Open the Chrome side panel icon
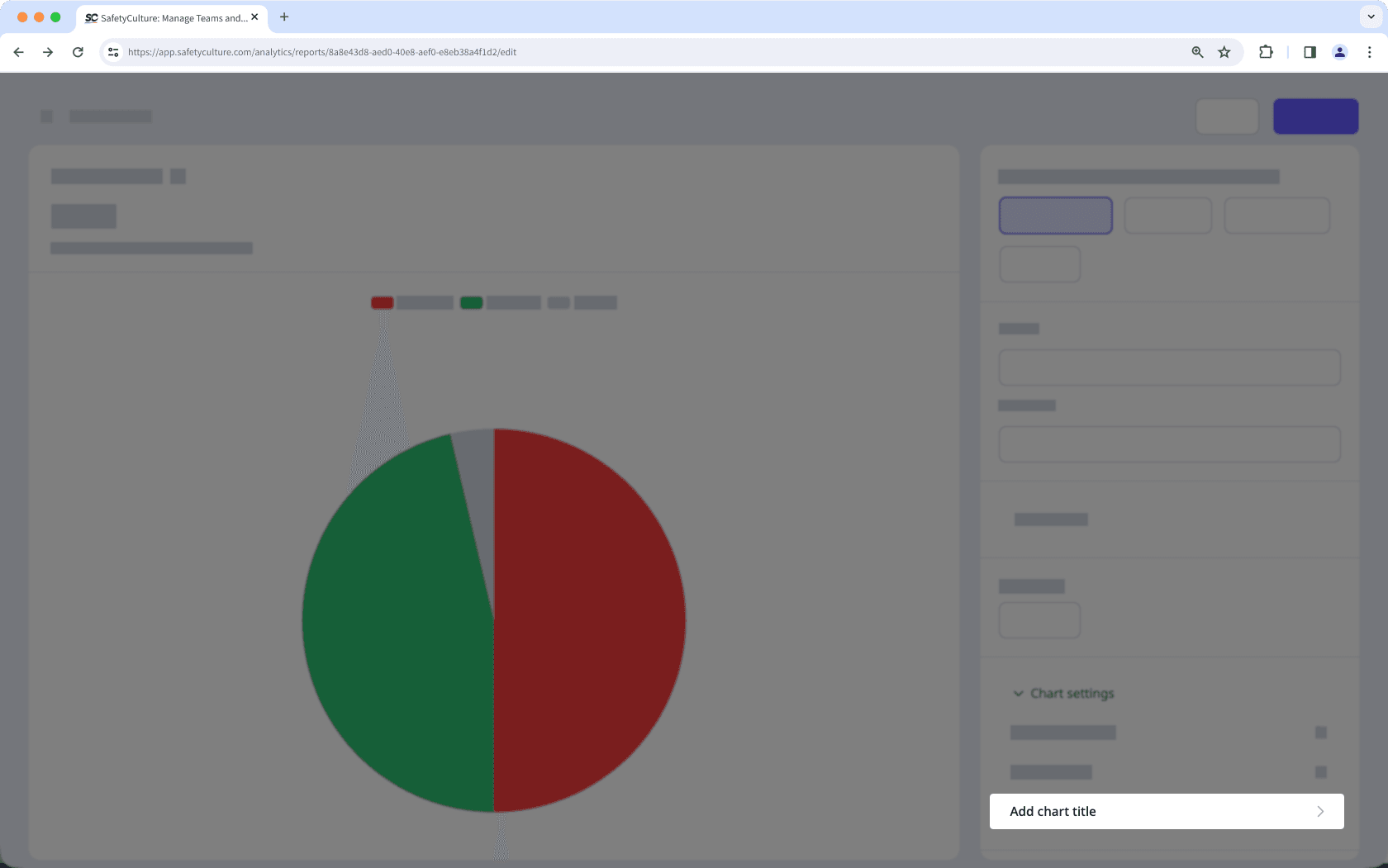1388x868 pixels. (x=1310, y=51)
